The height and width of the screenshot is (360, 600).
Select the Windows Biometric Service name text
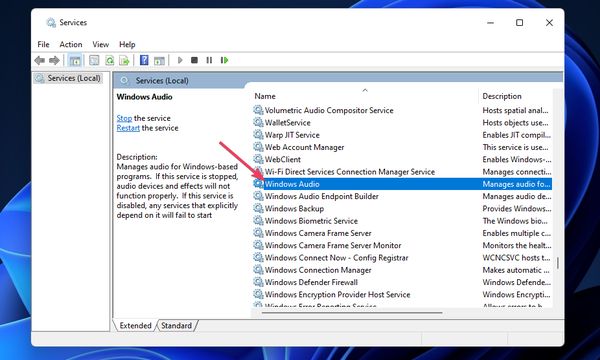coord(311,221)
